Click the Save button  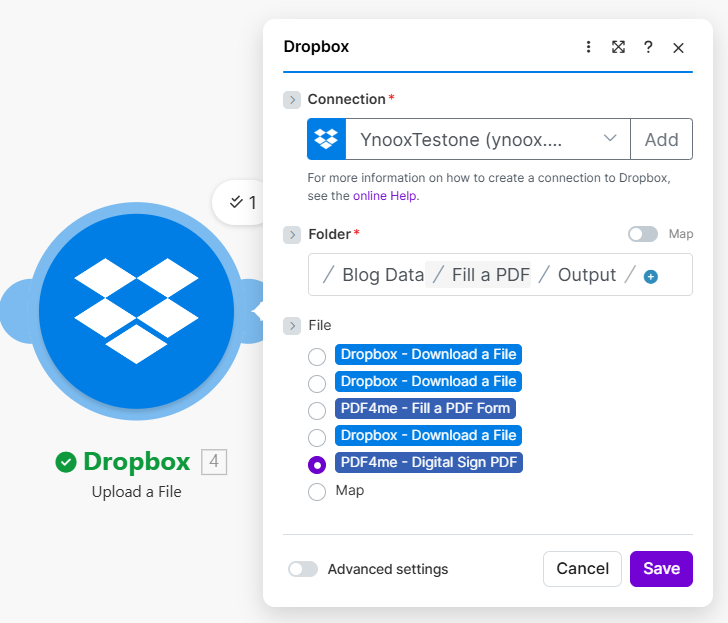tap(661, 569)
